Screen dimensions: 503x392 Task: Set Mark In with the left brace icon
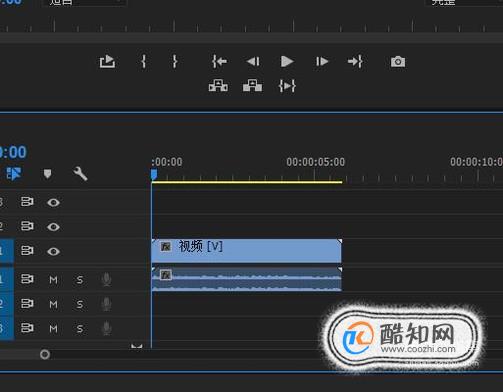pos(144,62)
